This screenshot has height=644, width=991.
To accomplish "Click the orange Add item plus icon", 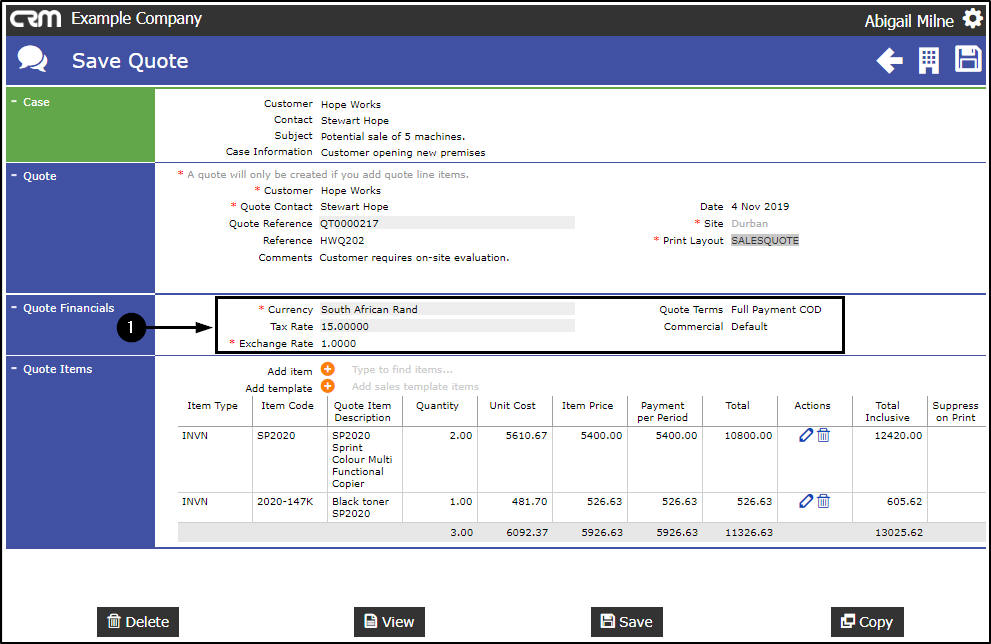I will tap(328, 370).
